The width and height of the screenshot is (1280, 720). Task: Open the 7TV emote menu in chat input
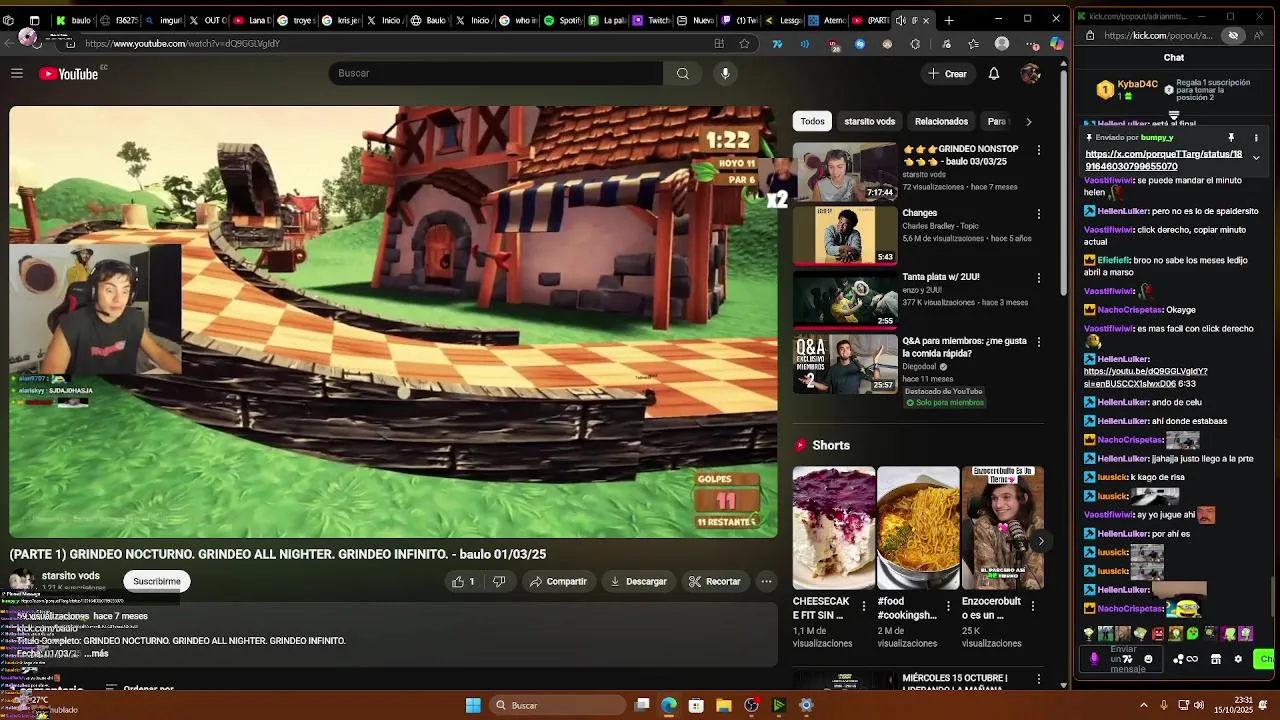pos(1127,659)
